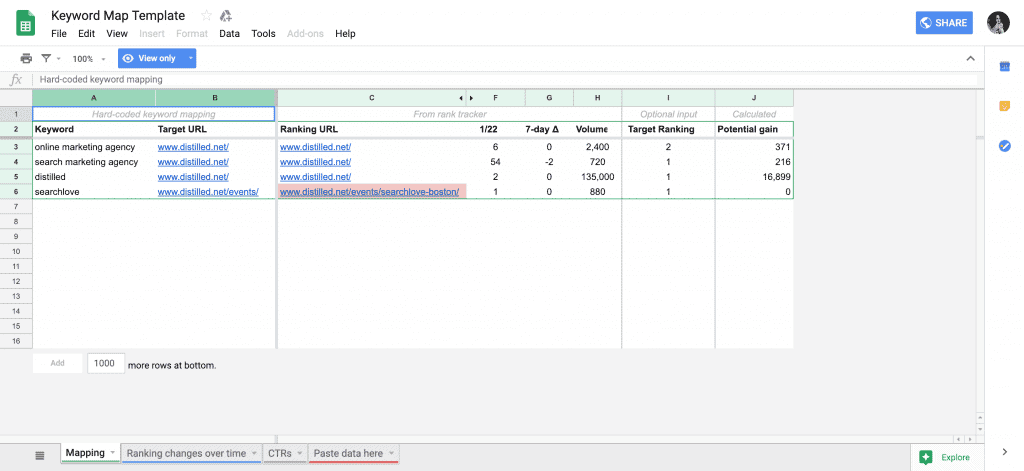Screen dimensions: 1024x471
Task: Select column J header
Action: click(754, 98)
